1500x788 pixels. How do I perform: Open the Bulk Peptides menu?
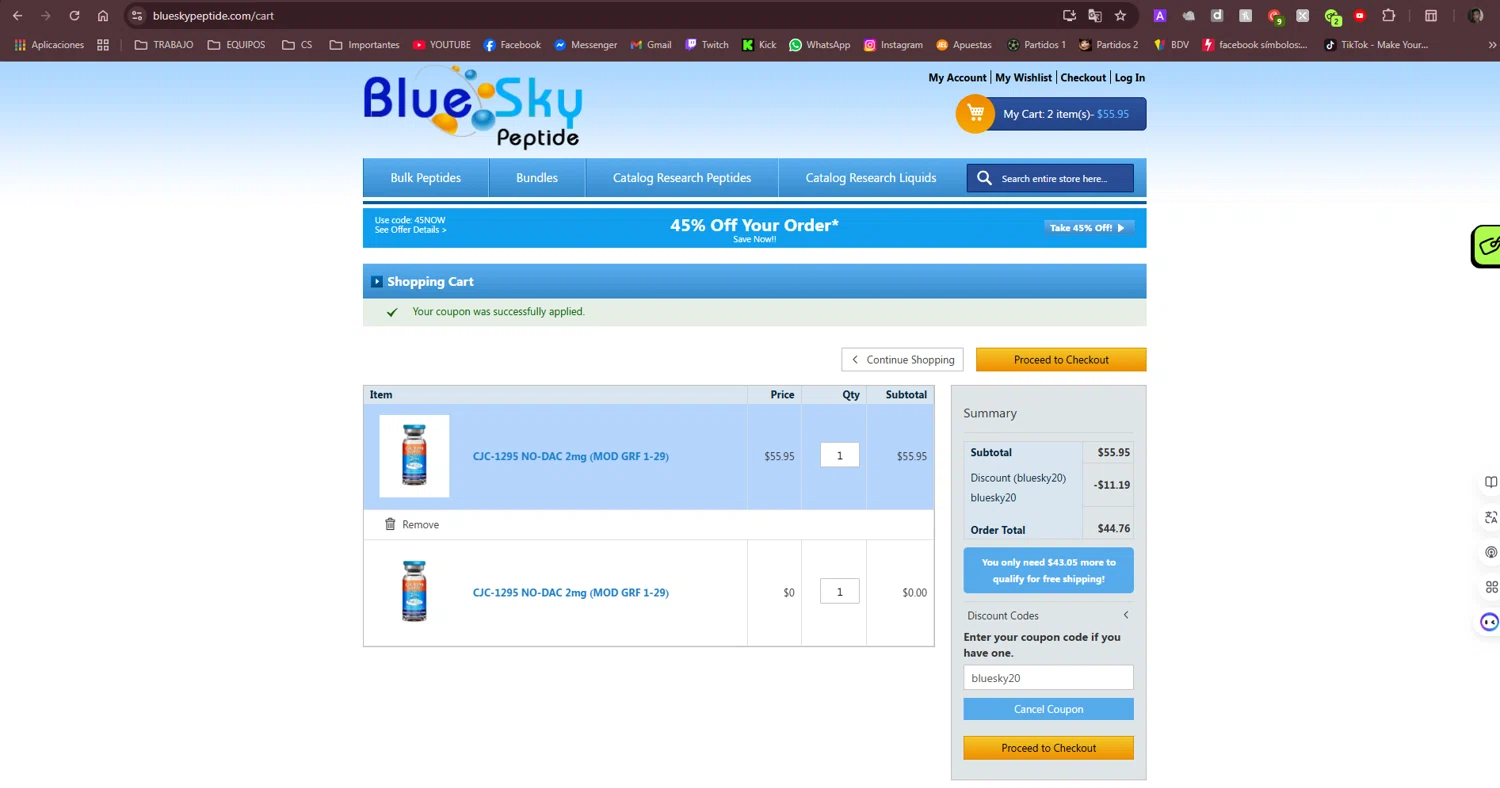(425, 178)
